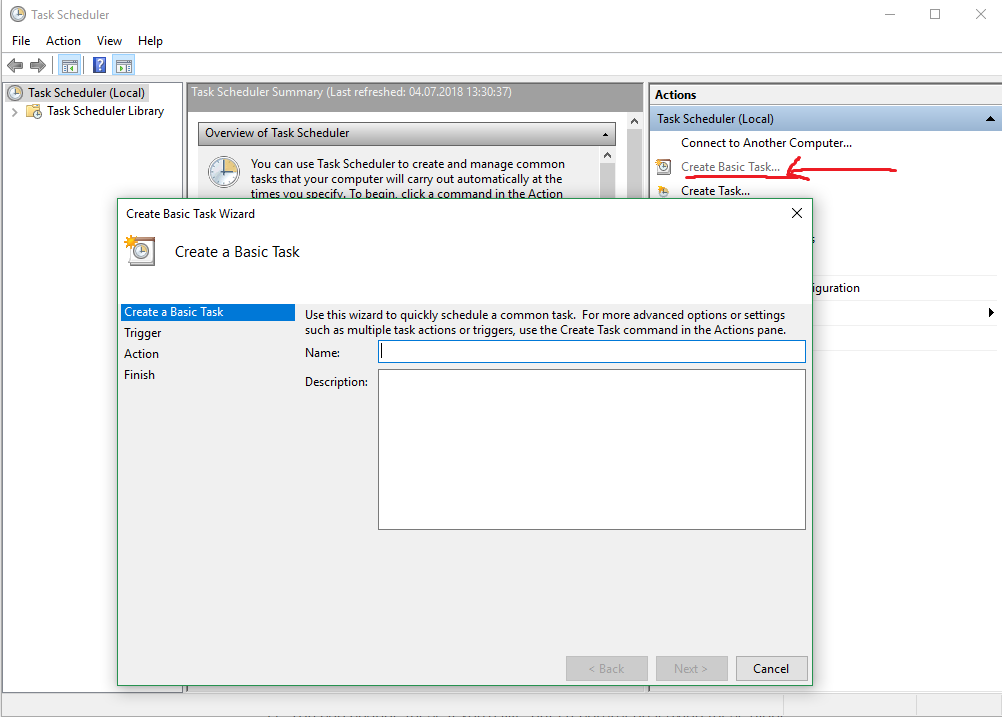Click the Create Basic Task Wizard title text
This screenshot has width=1002, height=717.
[x=190, y=214]
